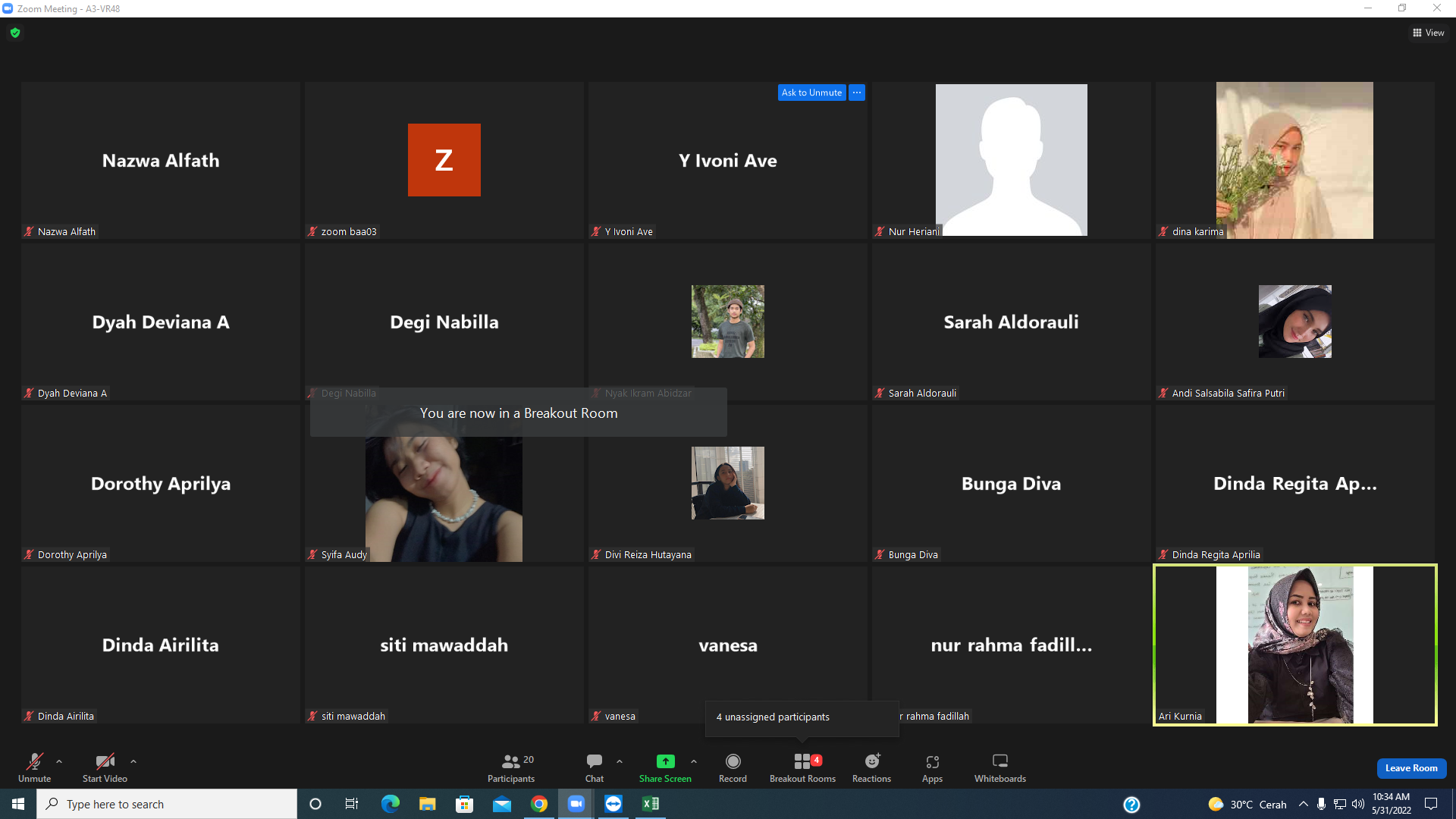Open the Mail app from the taskbar

[x=501, y=804]
